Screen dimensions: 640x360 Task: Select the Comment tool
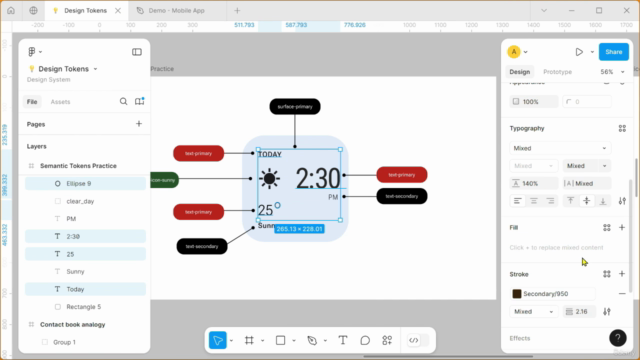pos(365,340)
